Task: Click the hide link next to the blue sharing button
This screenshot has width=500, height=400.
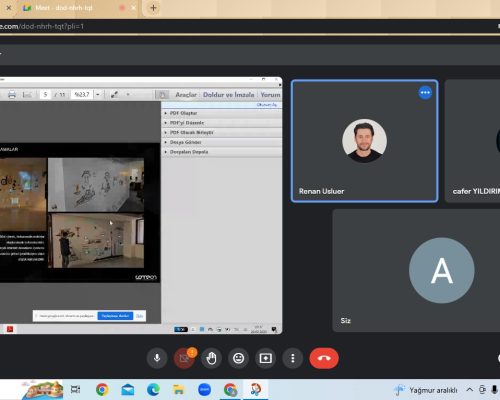Action: (x=139, y=316)
